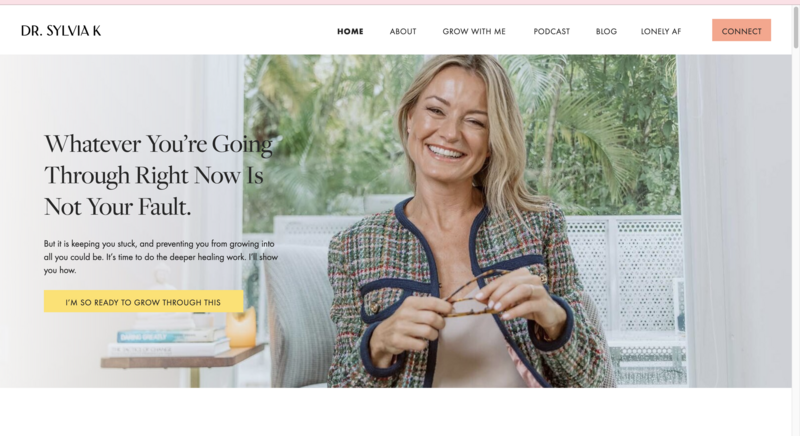Click the gold button on tweed jacket pocket
The image size is (800, 436).
click(374, 309)
